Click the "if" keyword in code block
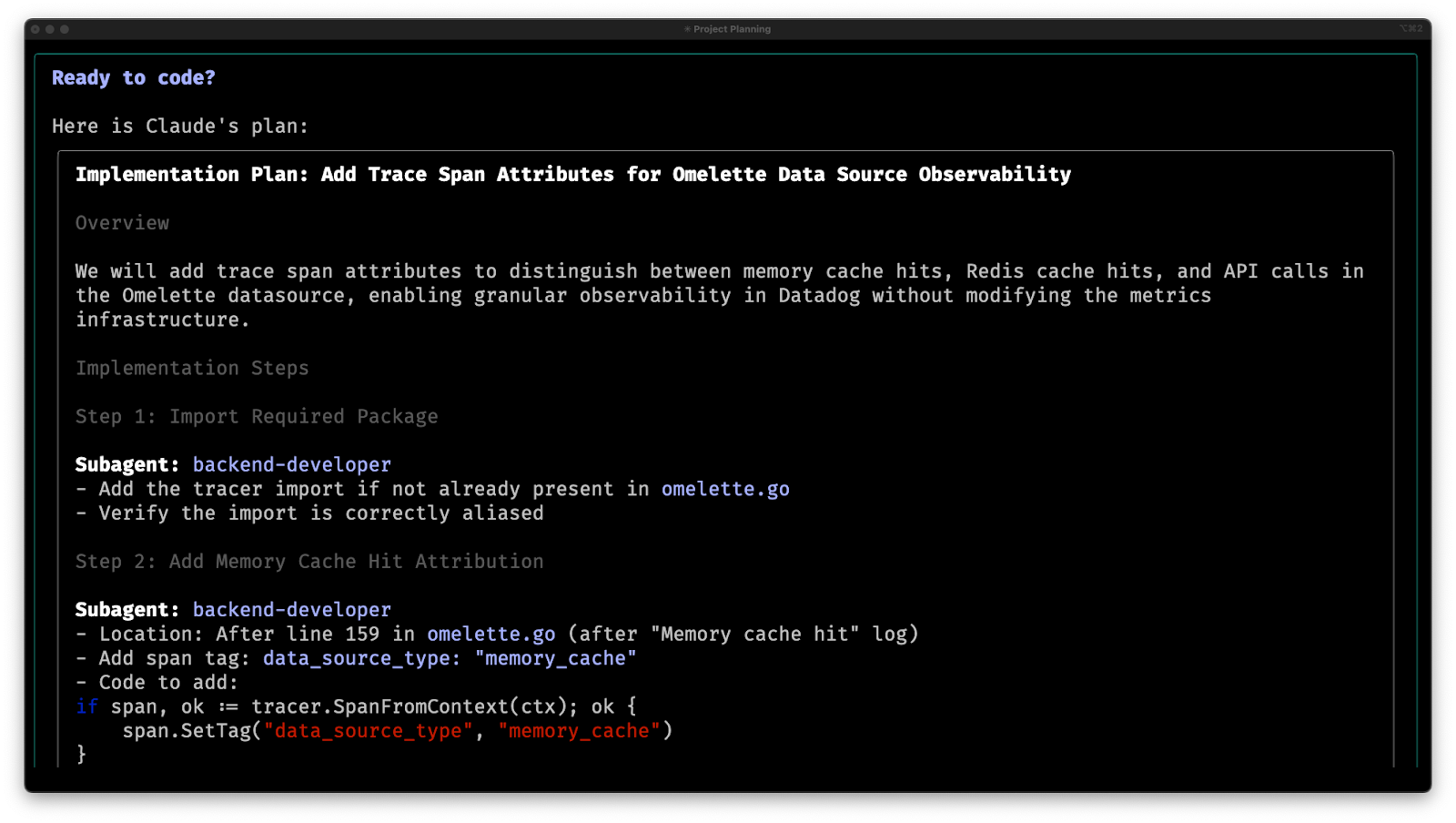 [86, 706]
